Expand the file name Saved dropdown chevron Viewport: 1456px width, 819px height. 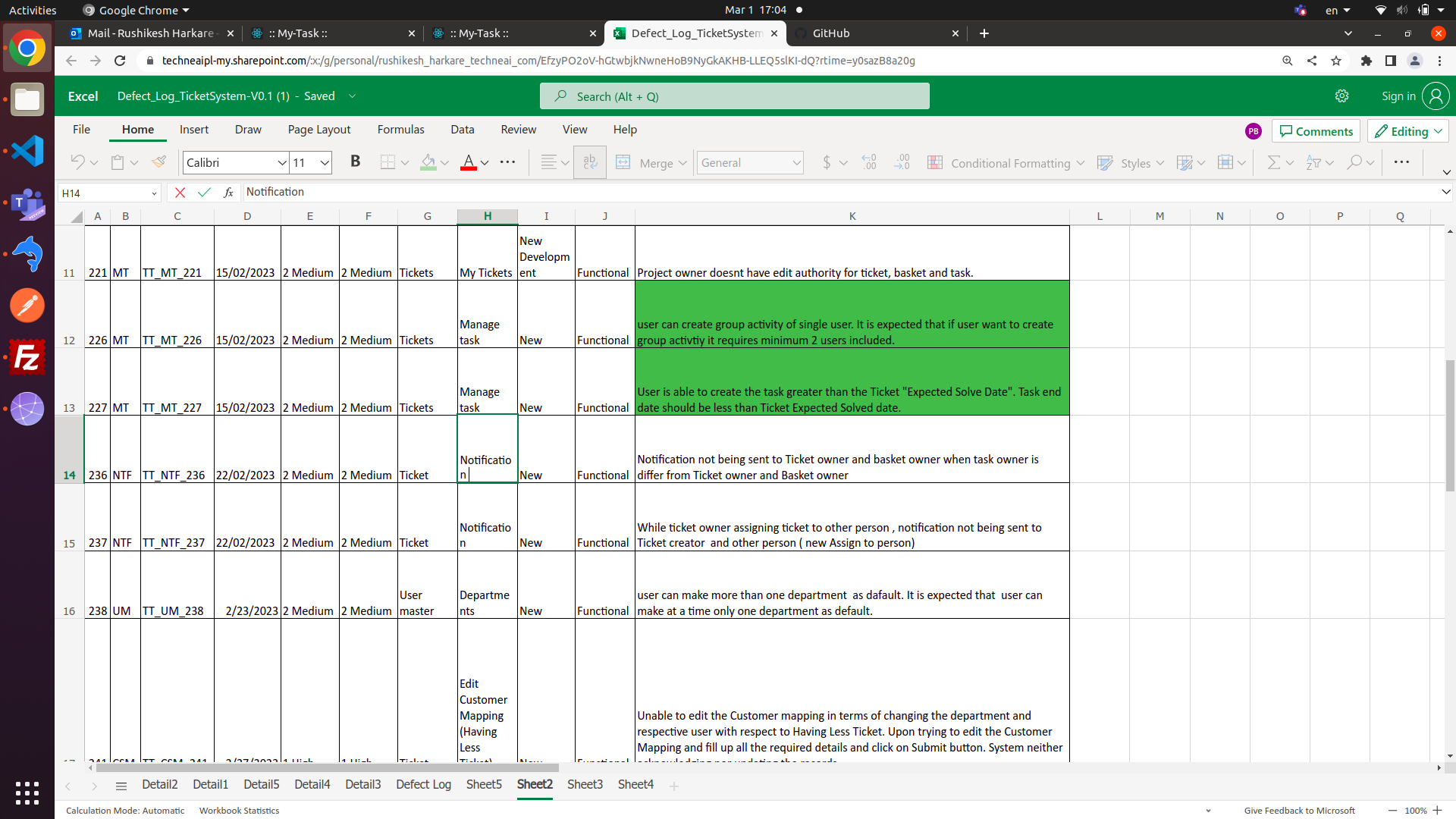pos(352,96)
